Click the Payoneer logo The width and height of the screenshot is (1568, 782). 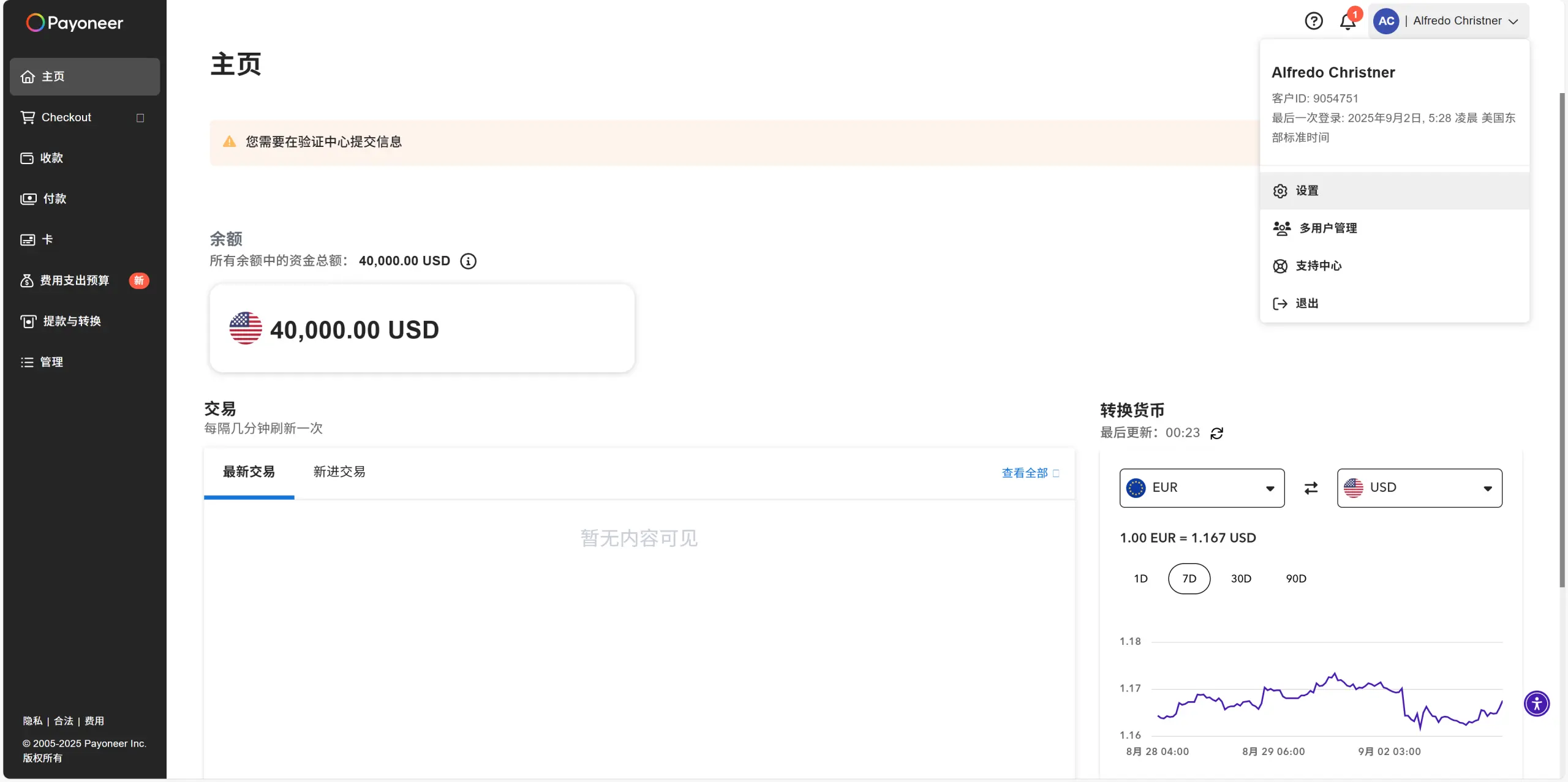tap(74, 23)
